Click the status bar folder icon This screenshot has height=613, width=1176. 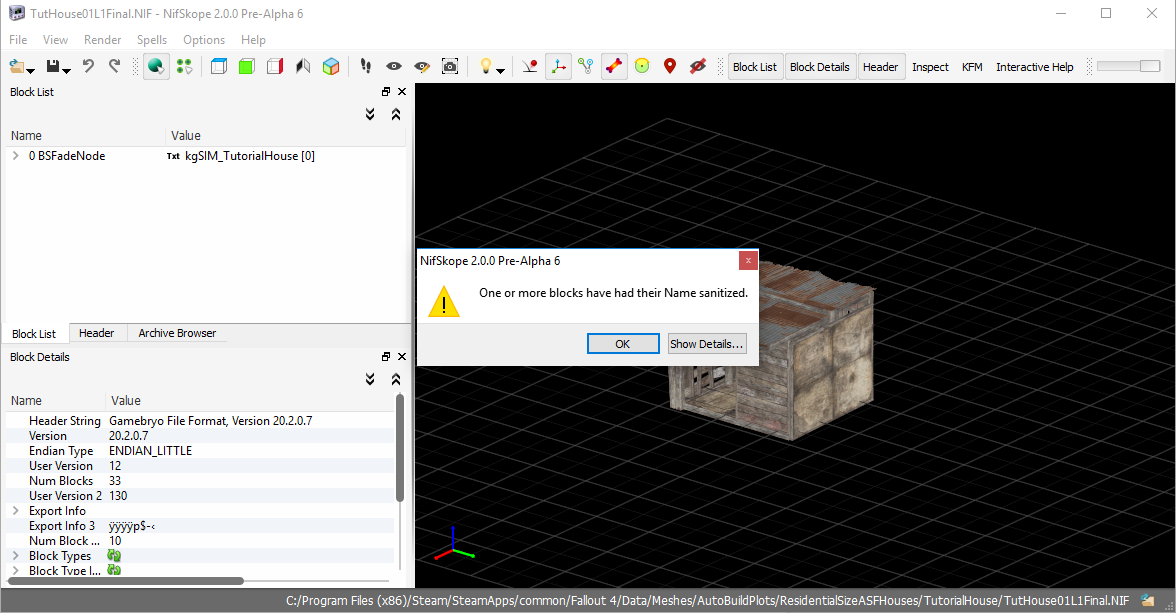(x=1148, y=600)
